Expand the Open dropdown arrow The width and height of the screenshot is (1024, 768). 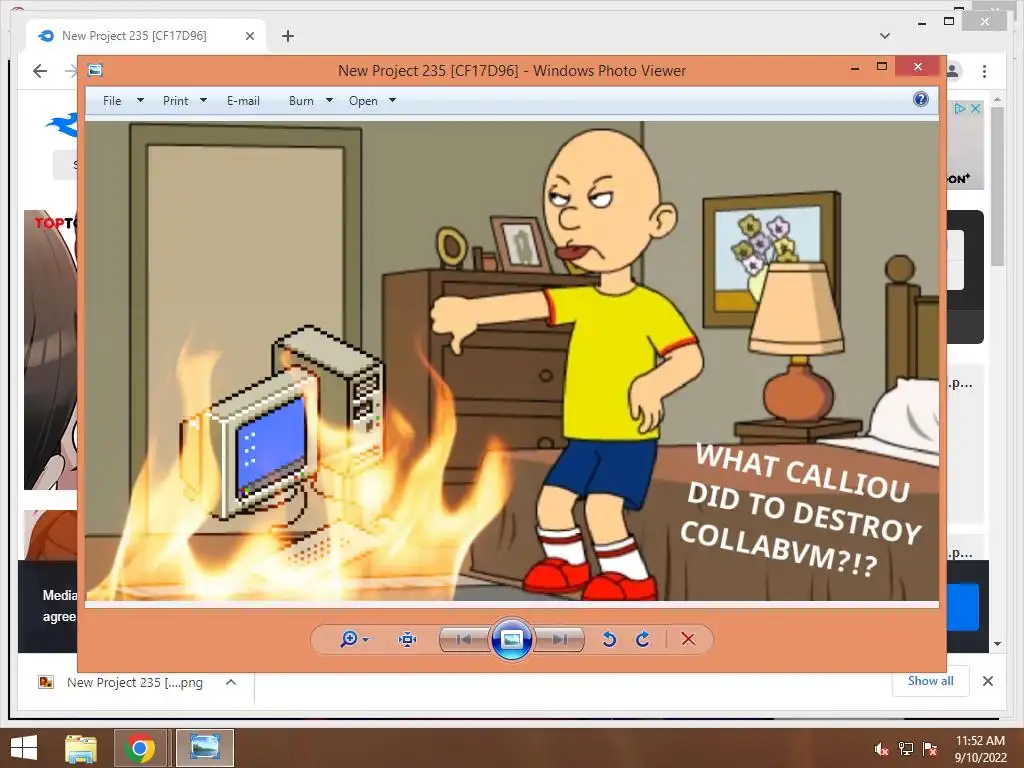pyautogui.click(x=392, y=101)
